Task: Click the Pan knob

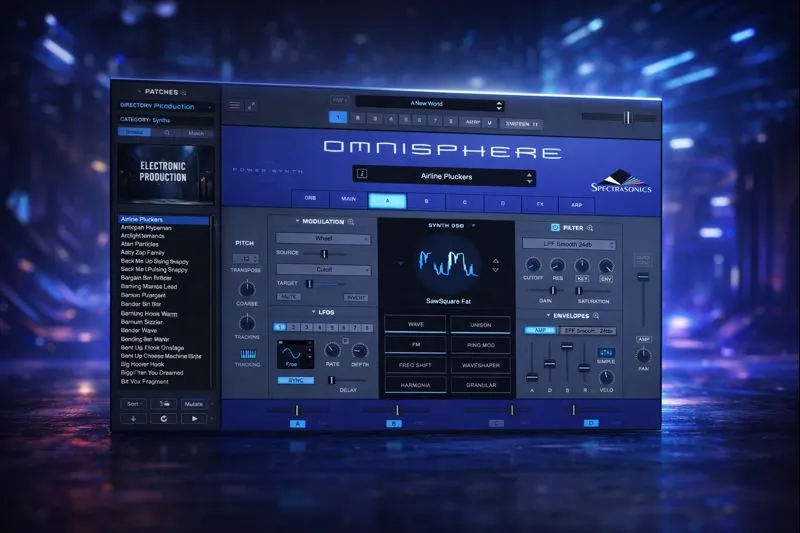Action: 643,356
